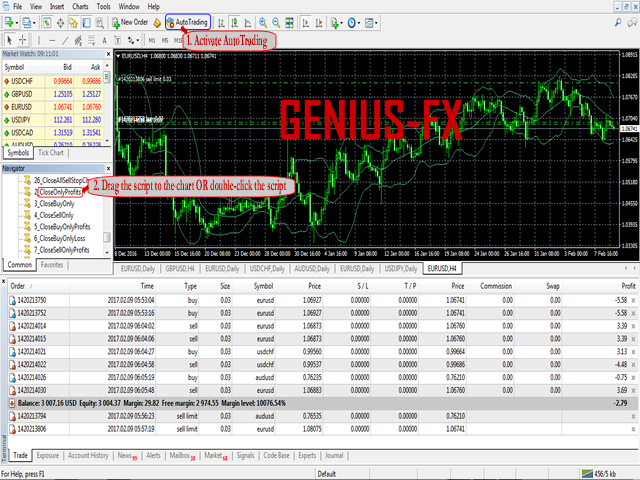Toggle the Navigator panel star icon
The width and height of the screenshot is (640, 480).
pyautogui.click(x=73, y=22)
